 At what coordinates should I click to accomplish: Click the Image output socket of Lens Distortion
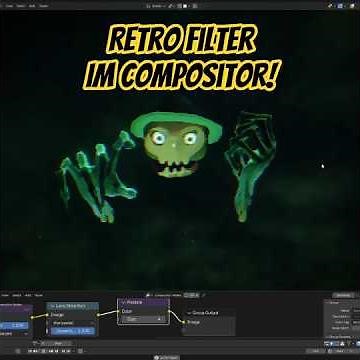click(98, 315)
